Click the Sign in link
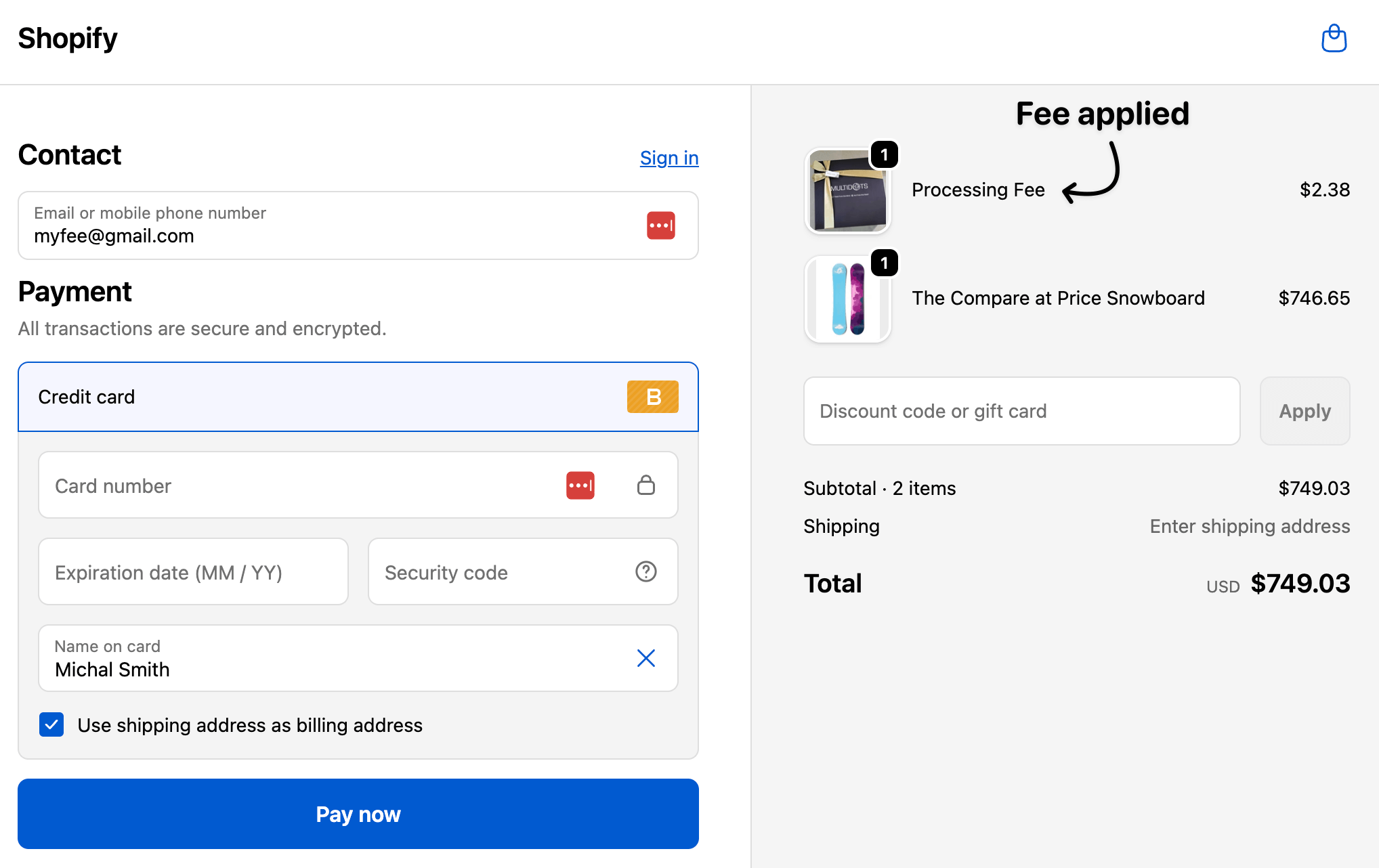The image size is (1379, 868). point(669,158)
